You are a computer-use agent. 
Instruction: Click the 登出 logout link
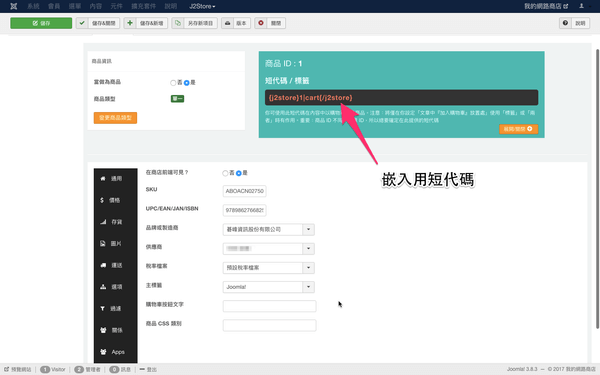pos(148,369)
